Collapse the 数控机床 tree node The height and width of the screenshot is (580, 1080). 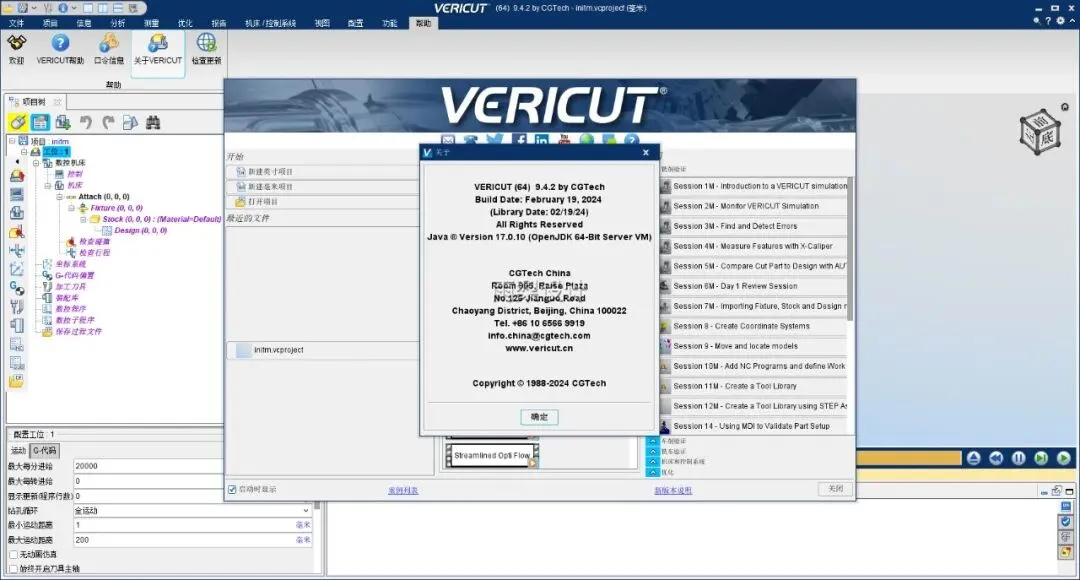point(36,163)
